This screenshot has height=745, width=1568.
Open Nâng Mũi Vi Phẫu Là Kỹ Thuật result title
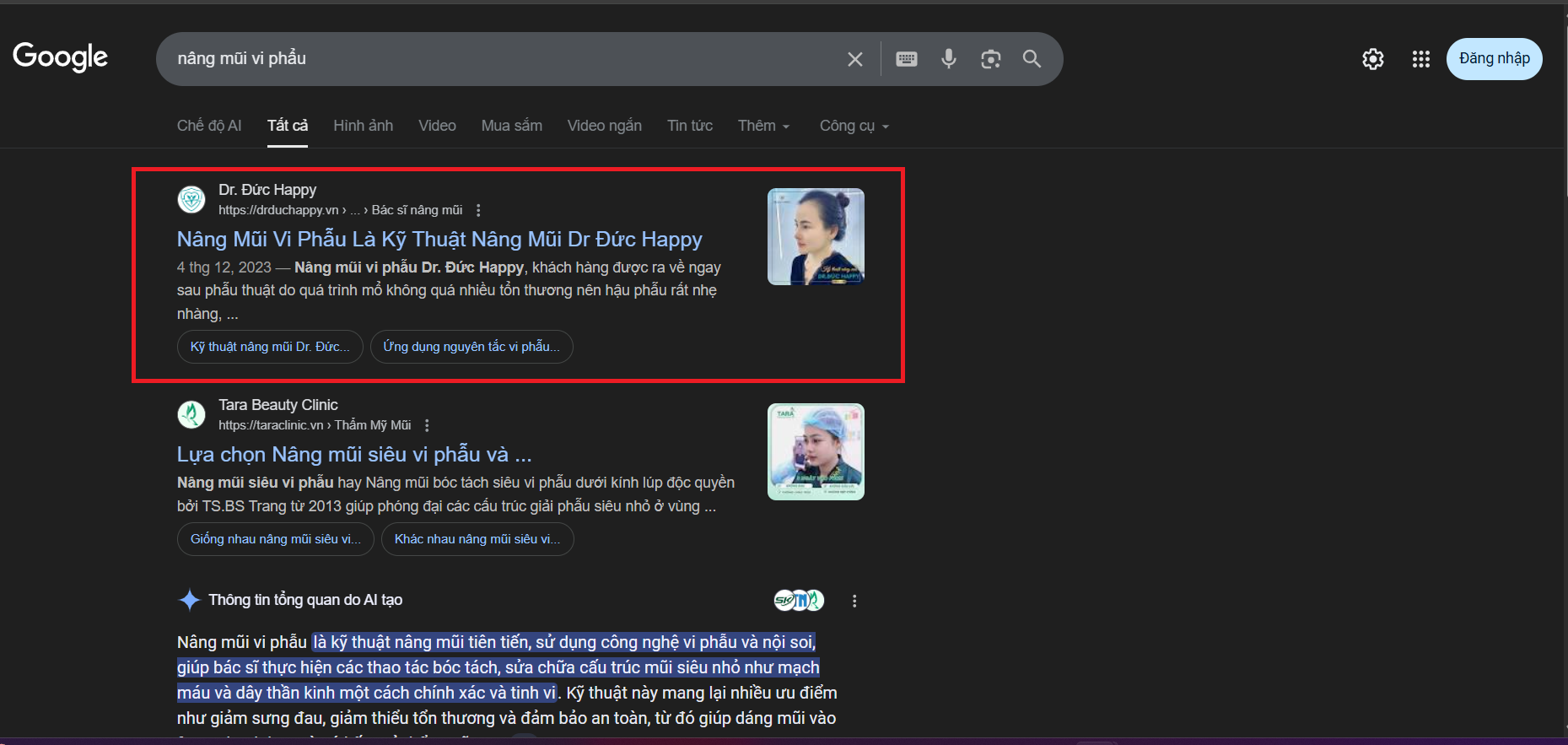[439, 240]
